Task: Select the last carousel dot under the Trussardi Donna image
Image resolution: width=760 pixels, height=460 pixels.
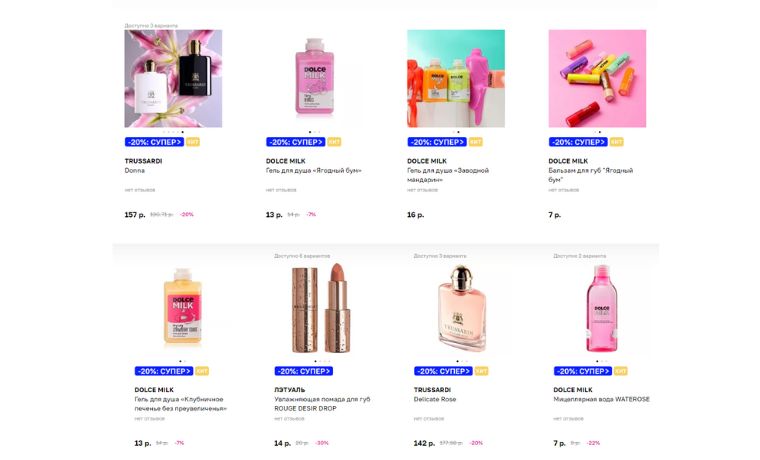Action: (x=182, y=132)
